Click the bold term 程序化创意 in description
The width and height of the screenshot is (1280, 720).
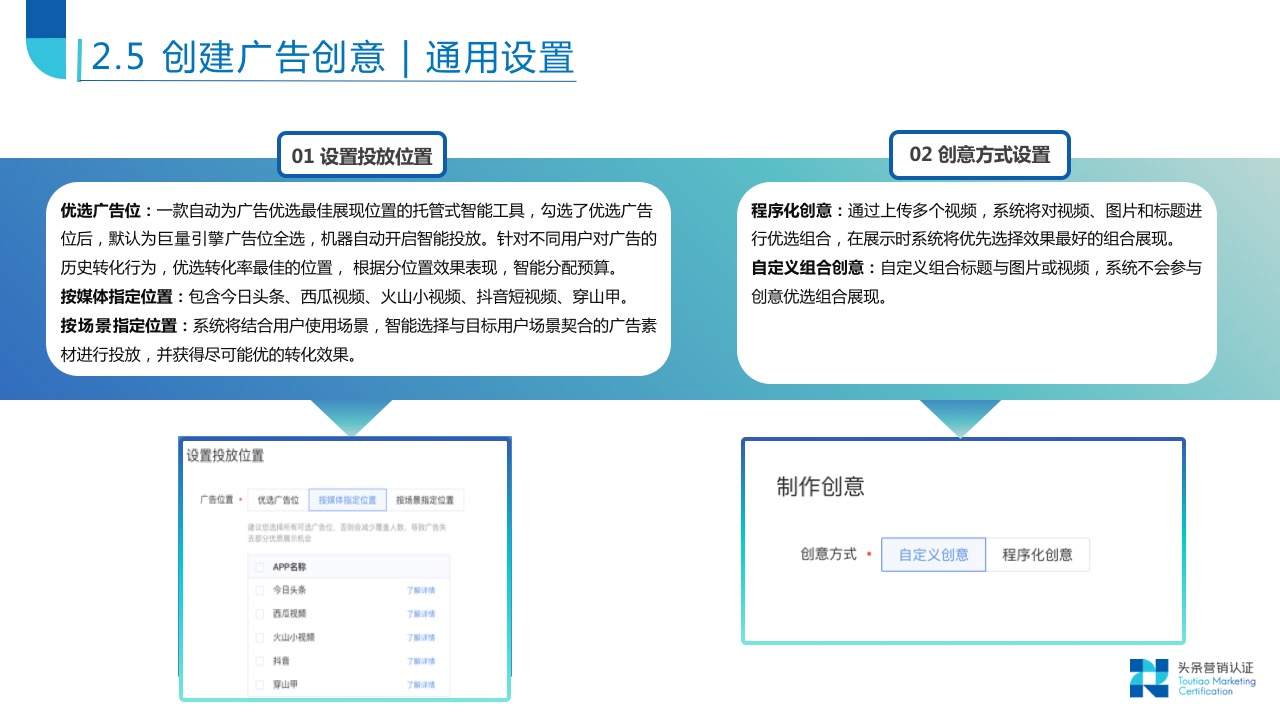tap(792, 211)
